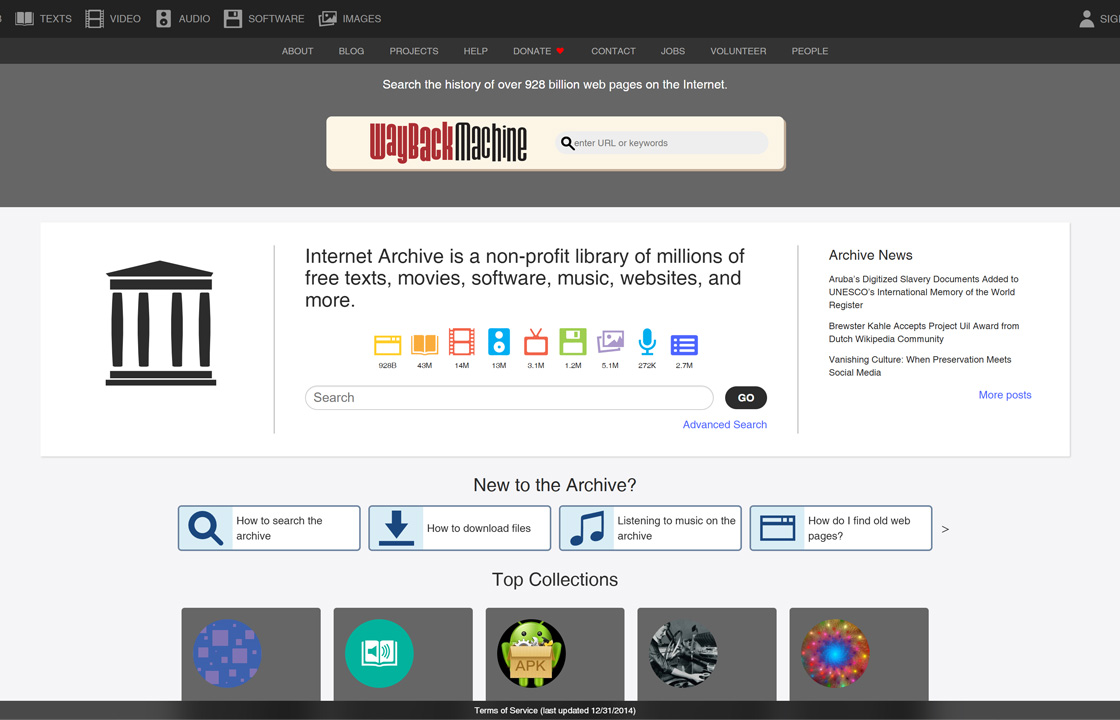1120x720 pixels.
Task: Click Terms of Service footer link
Action: [x=555, y=711]
